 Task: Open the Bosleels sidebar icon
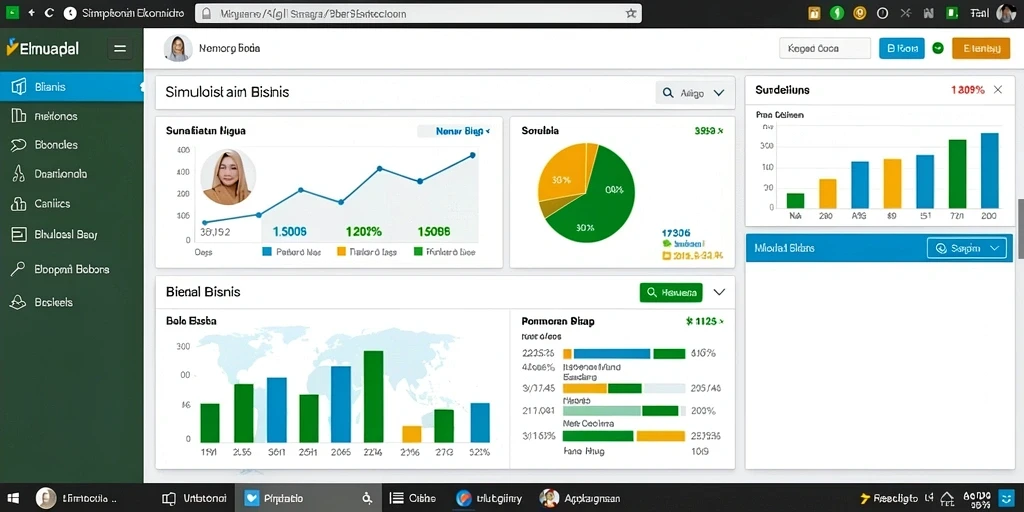[18, 302]
